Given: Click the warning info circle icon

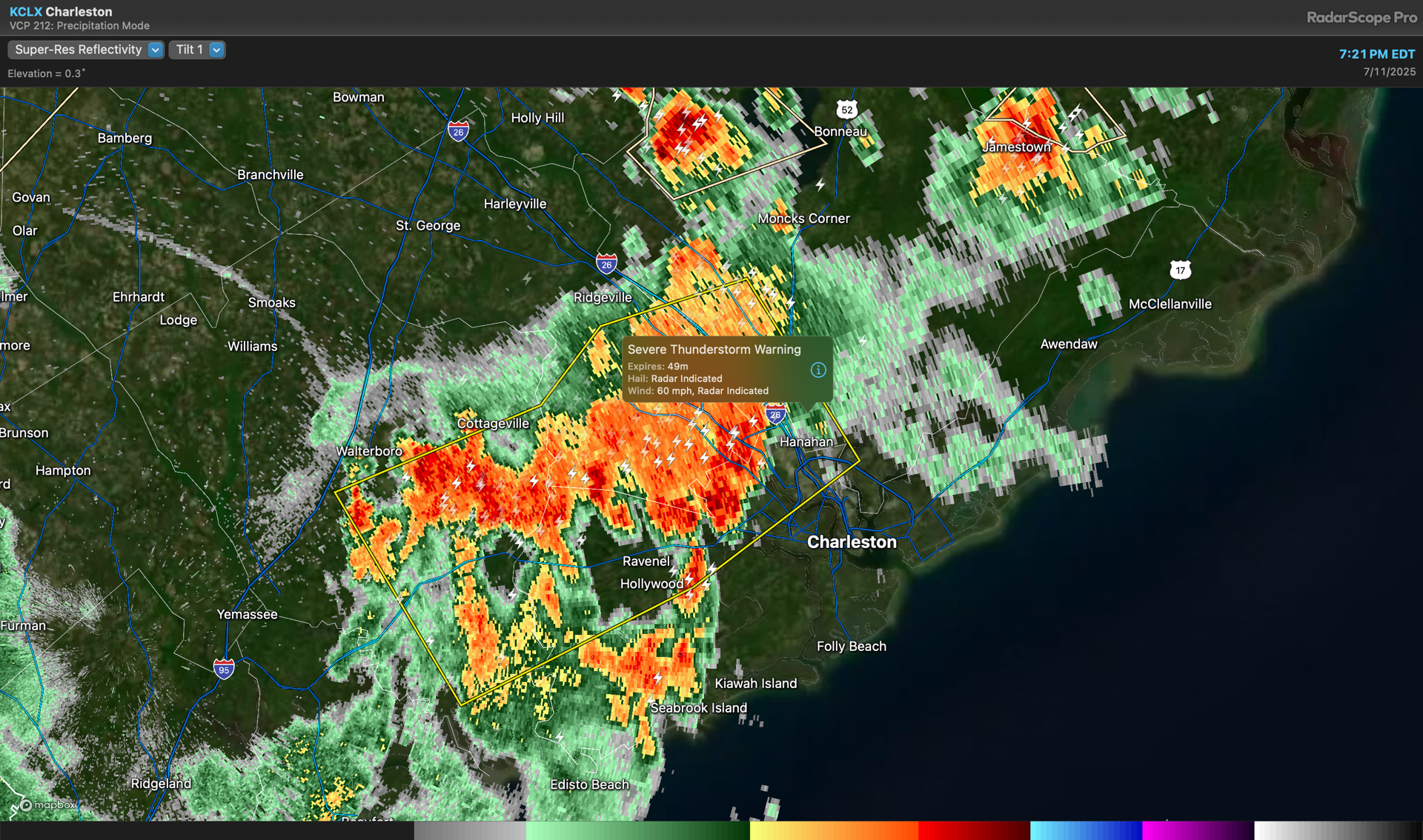Looking at the screenshot, I should tap(818, 370).
